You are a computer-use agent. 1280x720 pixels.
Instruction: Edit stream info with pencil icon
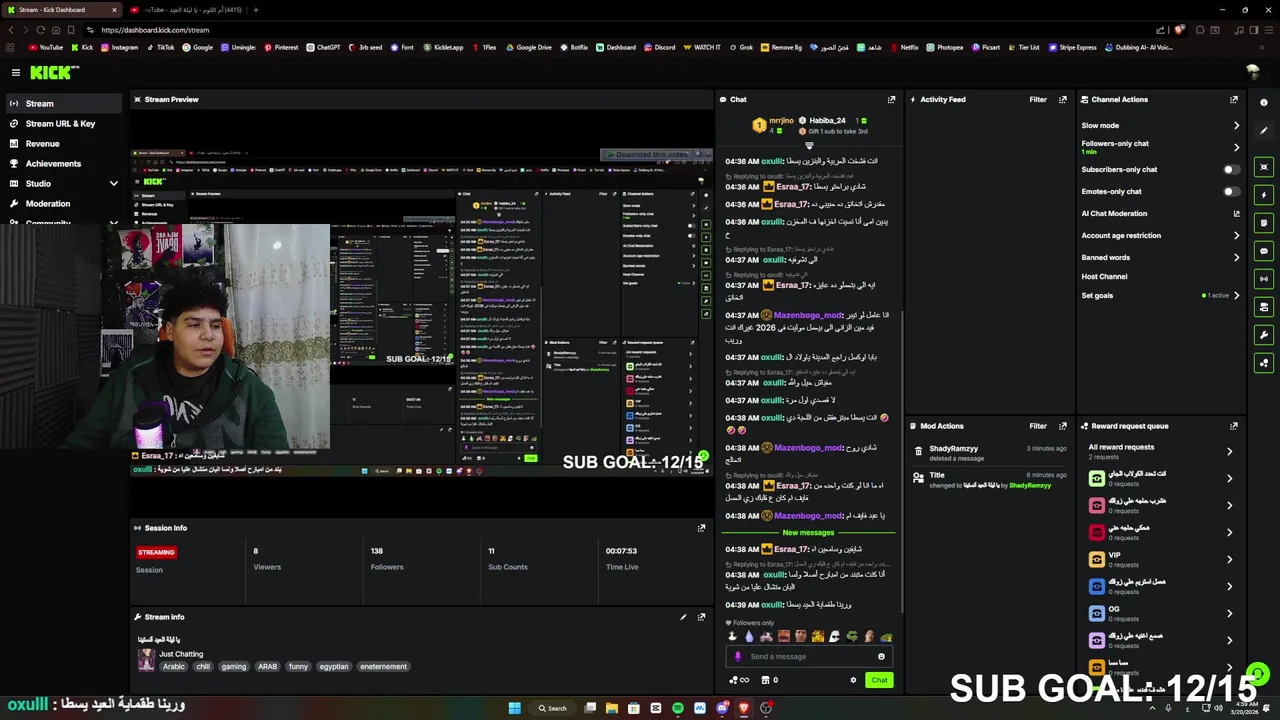tap(683, 617)
